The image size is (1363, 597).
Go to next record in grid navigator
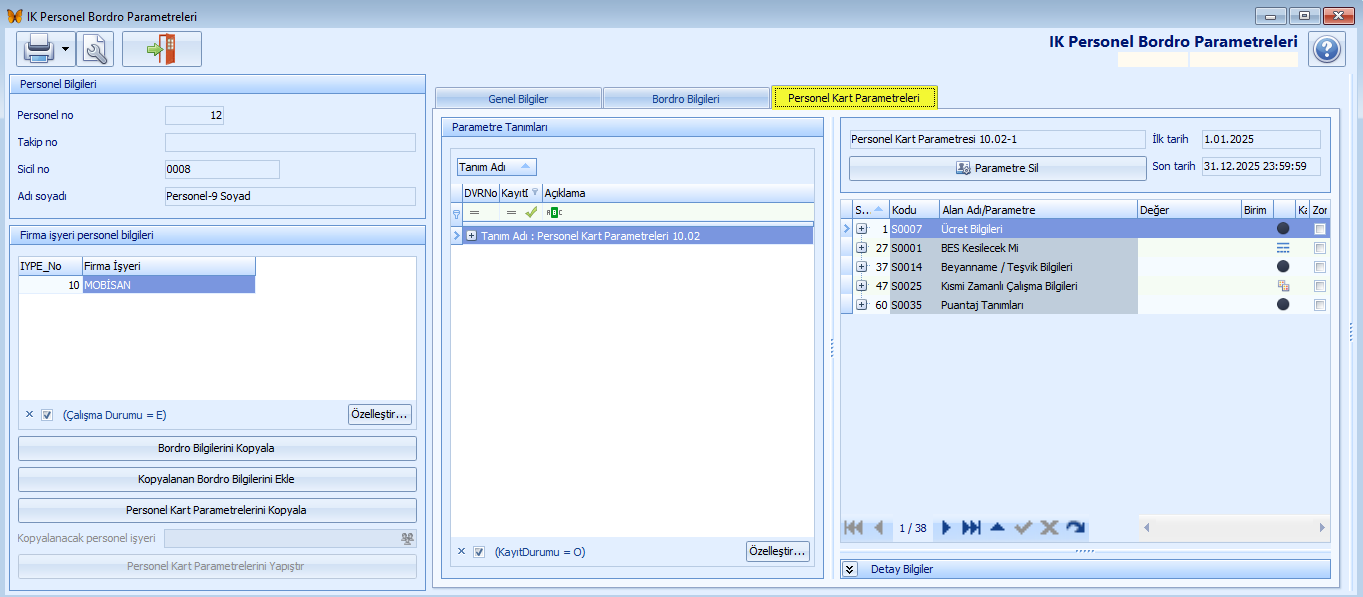point(946,528)
